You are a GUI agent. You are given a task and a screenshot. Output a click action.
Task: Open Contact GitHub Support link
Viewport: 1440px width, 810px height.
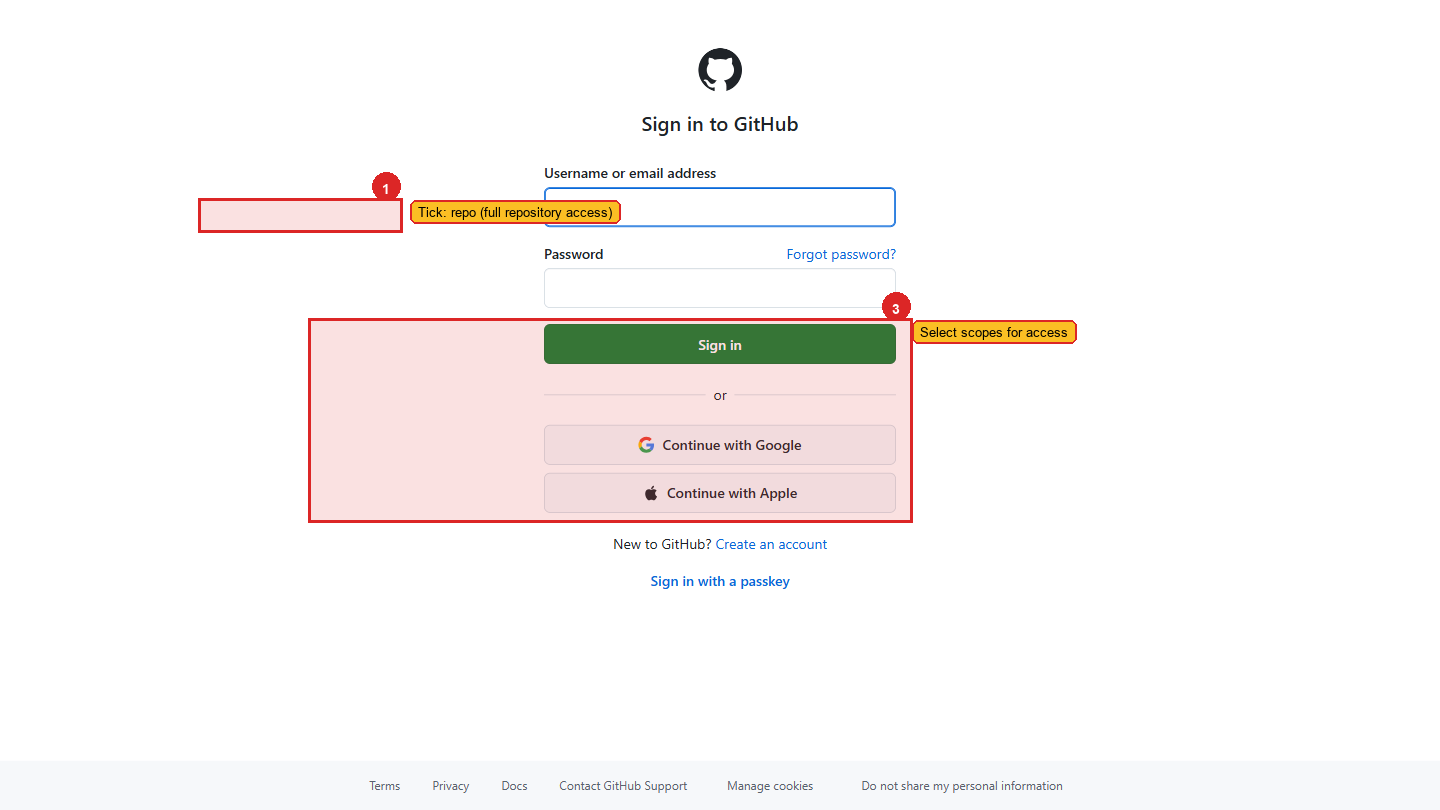pos(623,786)
